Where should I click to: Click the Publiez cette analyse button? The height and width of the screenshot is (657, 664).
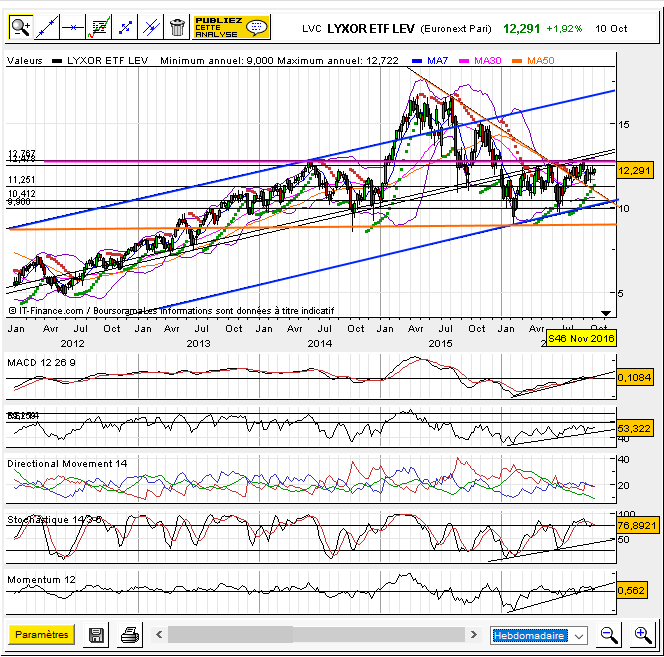pos(231,27)
